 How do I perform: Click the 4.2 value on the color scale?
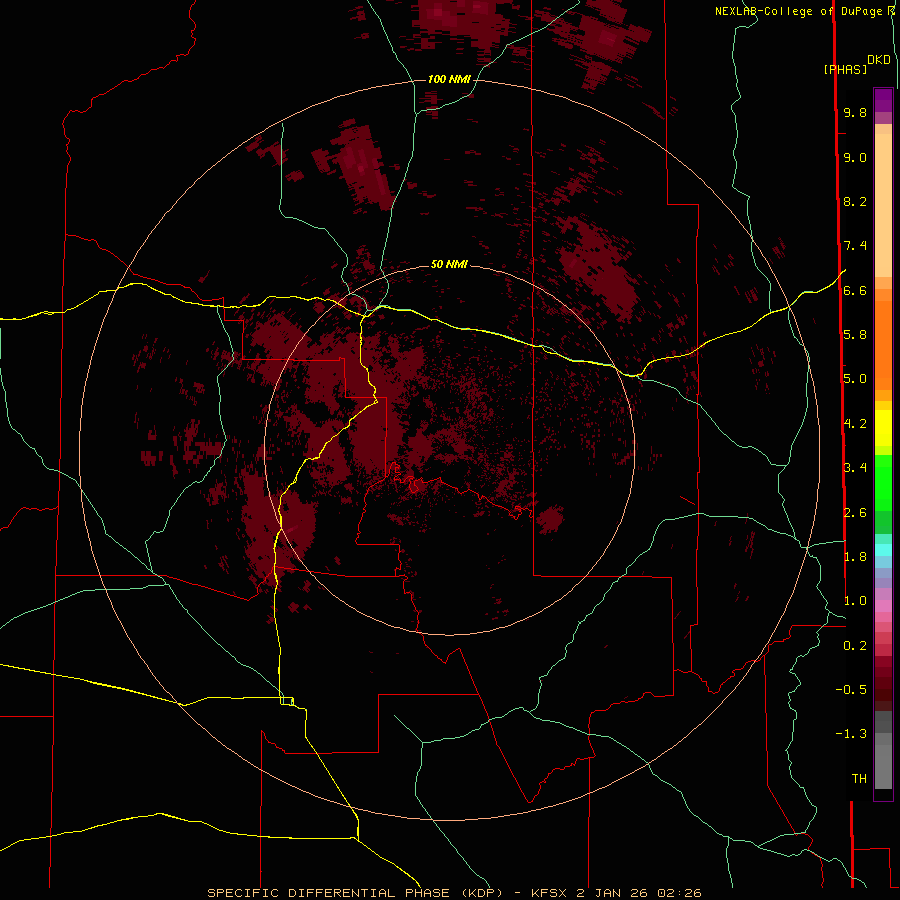click(x=855, y=424)
